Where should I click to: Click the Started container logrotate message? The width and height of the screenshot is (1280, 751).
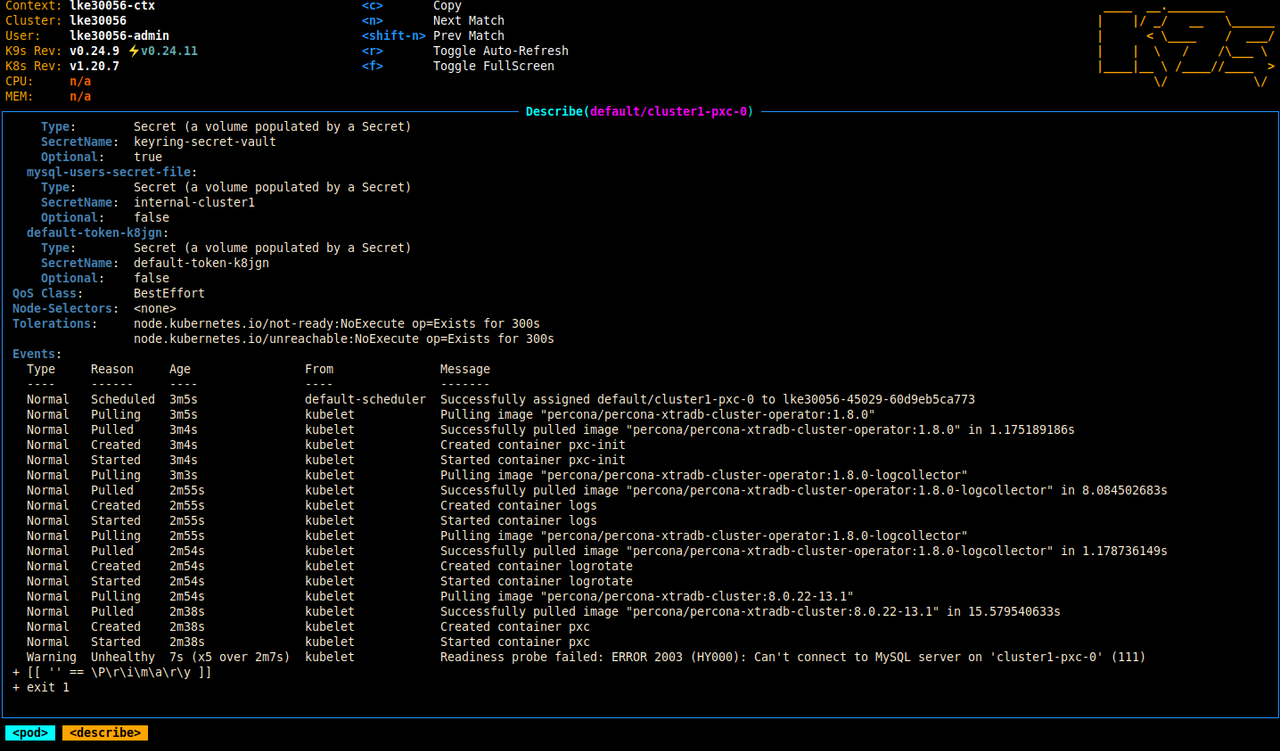536,581
